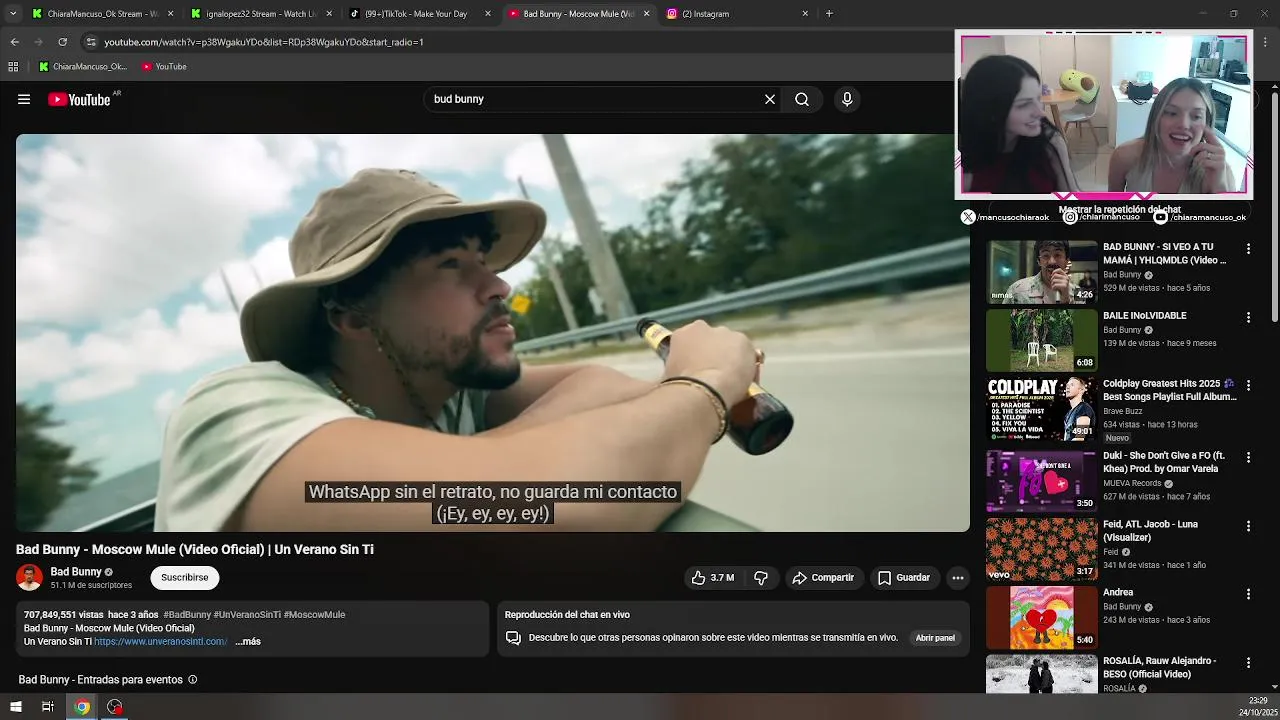Open ChiaraMancuso_Ok bookmark
1280x720 pixels.
click(x=83, y=67)
